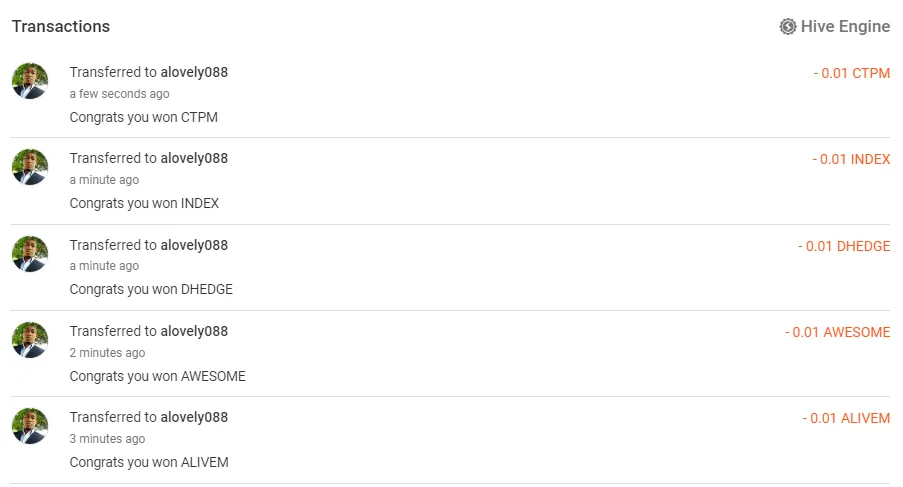The height and width of the screenshot is (487, 903).
Task: Click the -0.01 DHEDGE amount
Action: tap(844, 246)
